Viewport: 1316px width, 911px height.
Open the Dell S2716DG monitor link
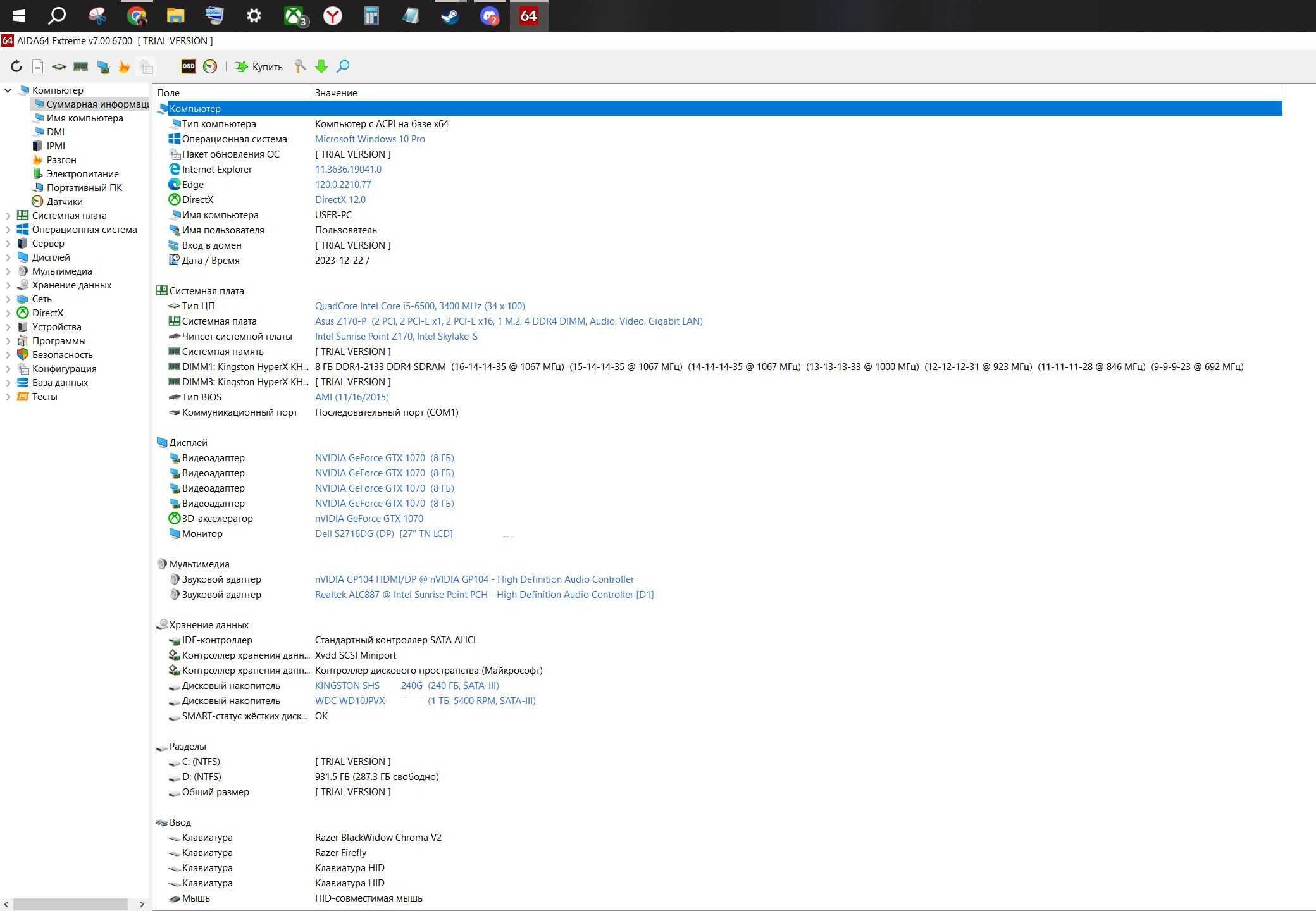pos(384,534)
